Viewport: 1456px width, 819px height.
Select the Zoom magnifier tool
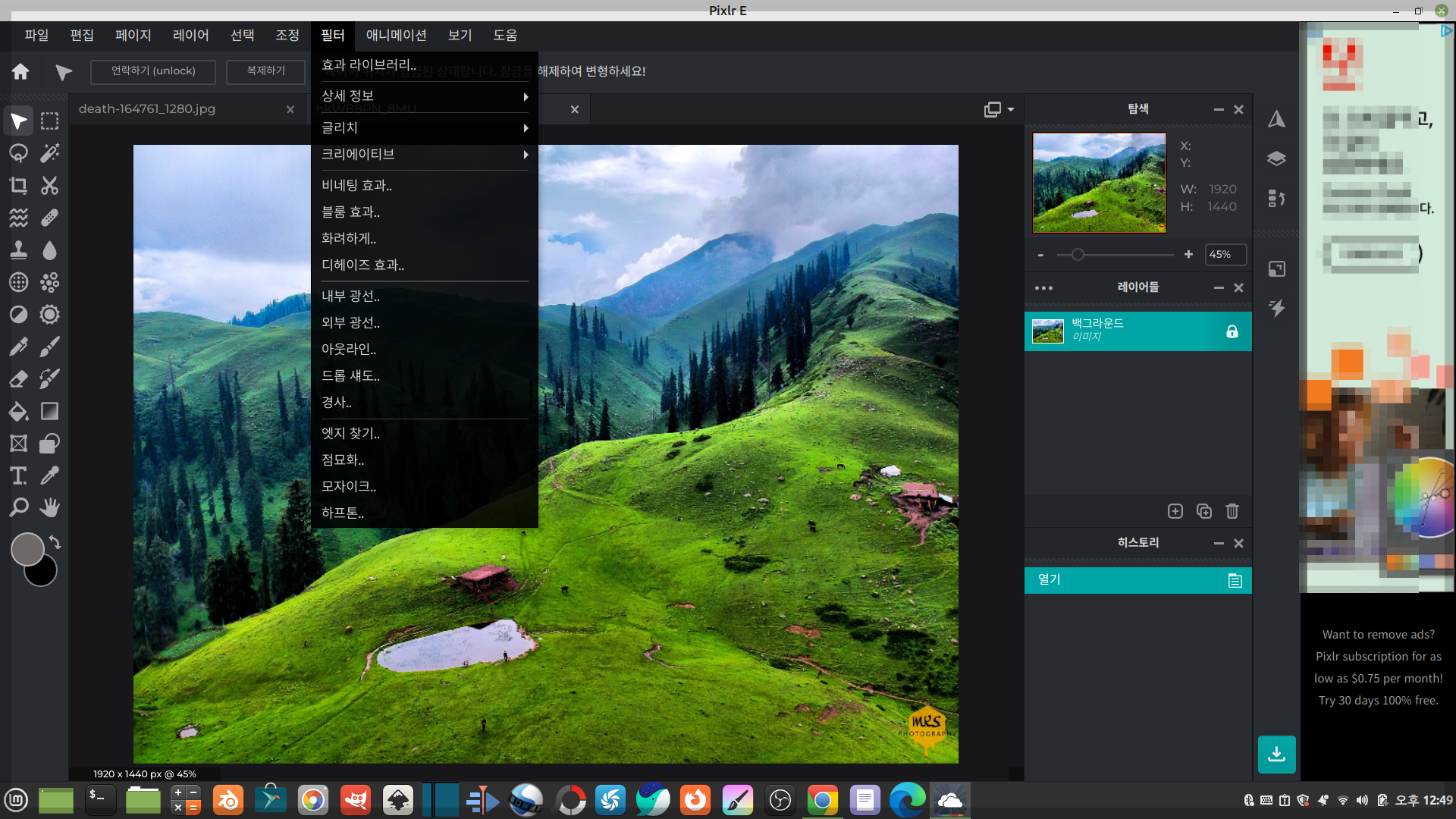point(18,507)
